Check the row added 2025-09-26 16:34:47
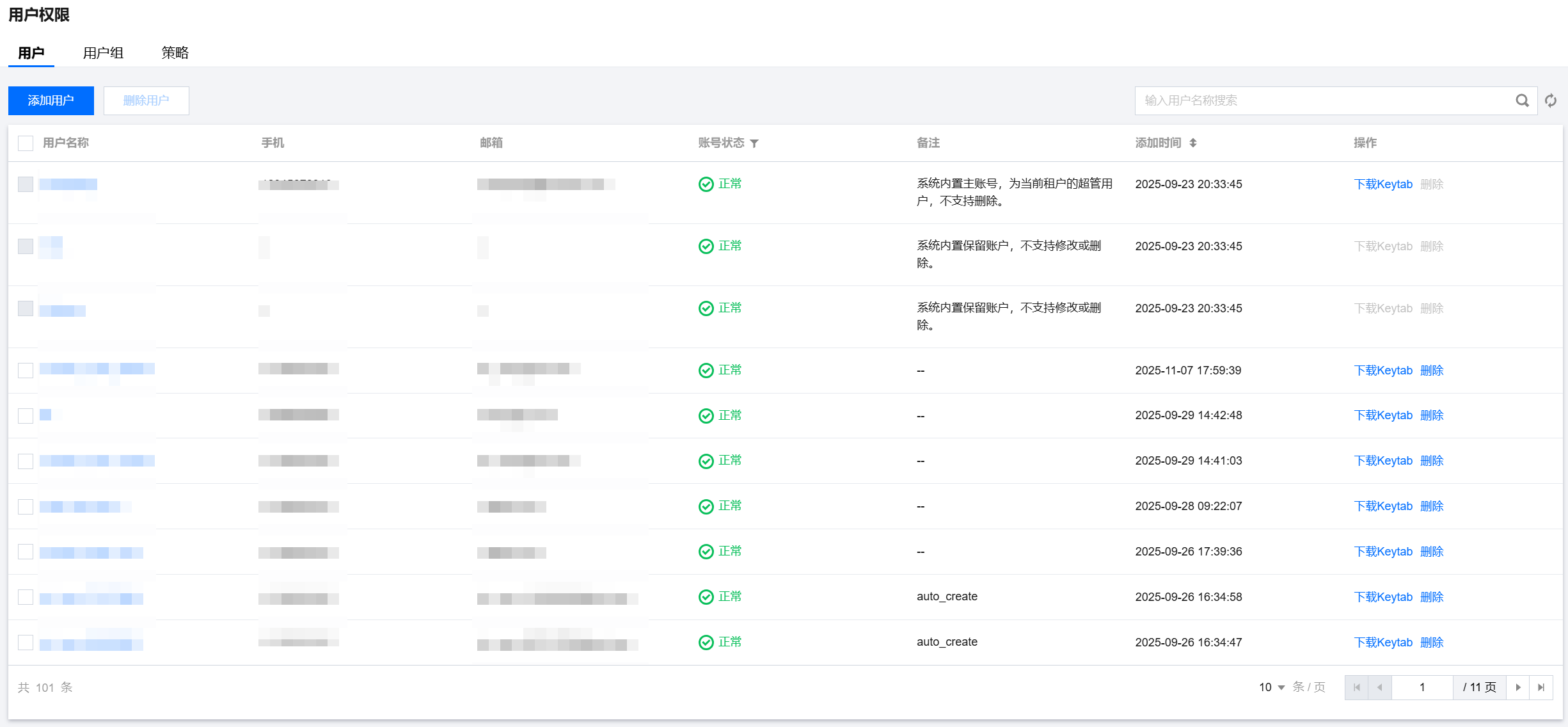1568x727 pixels. 26,643
